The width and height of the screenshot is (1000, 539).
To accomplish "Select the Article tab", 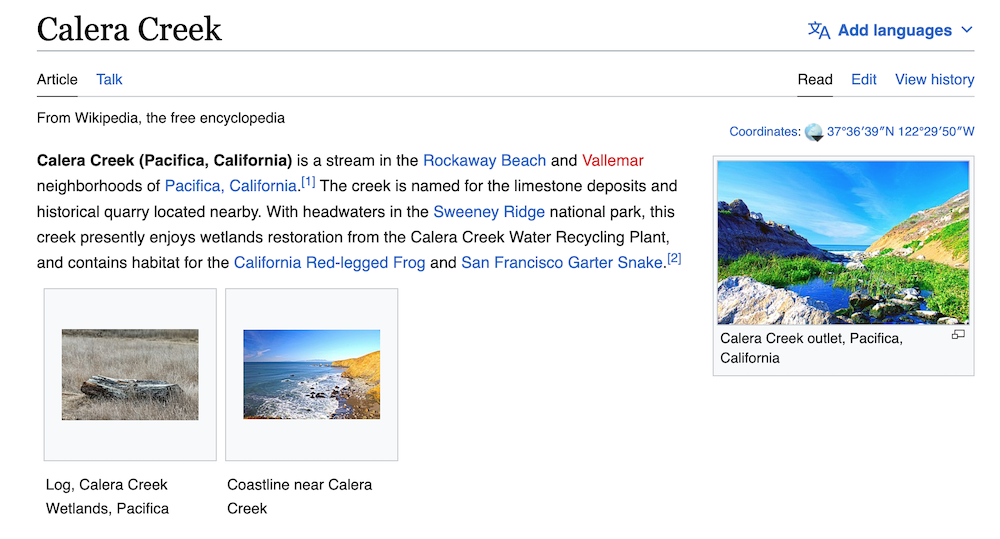I will coord(57,80).
